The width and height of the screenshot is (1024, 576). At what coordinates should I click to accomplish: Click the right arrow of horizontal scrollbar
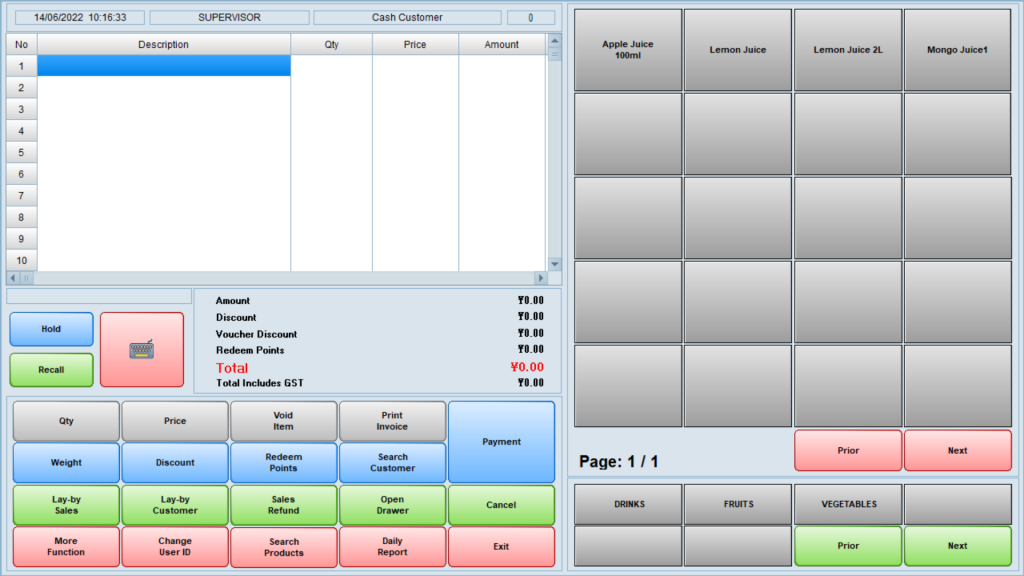[541, 278]
